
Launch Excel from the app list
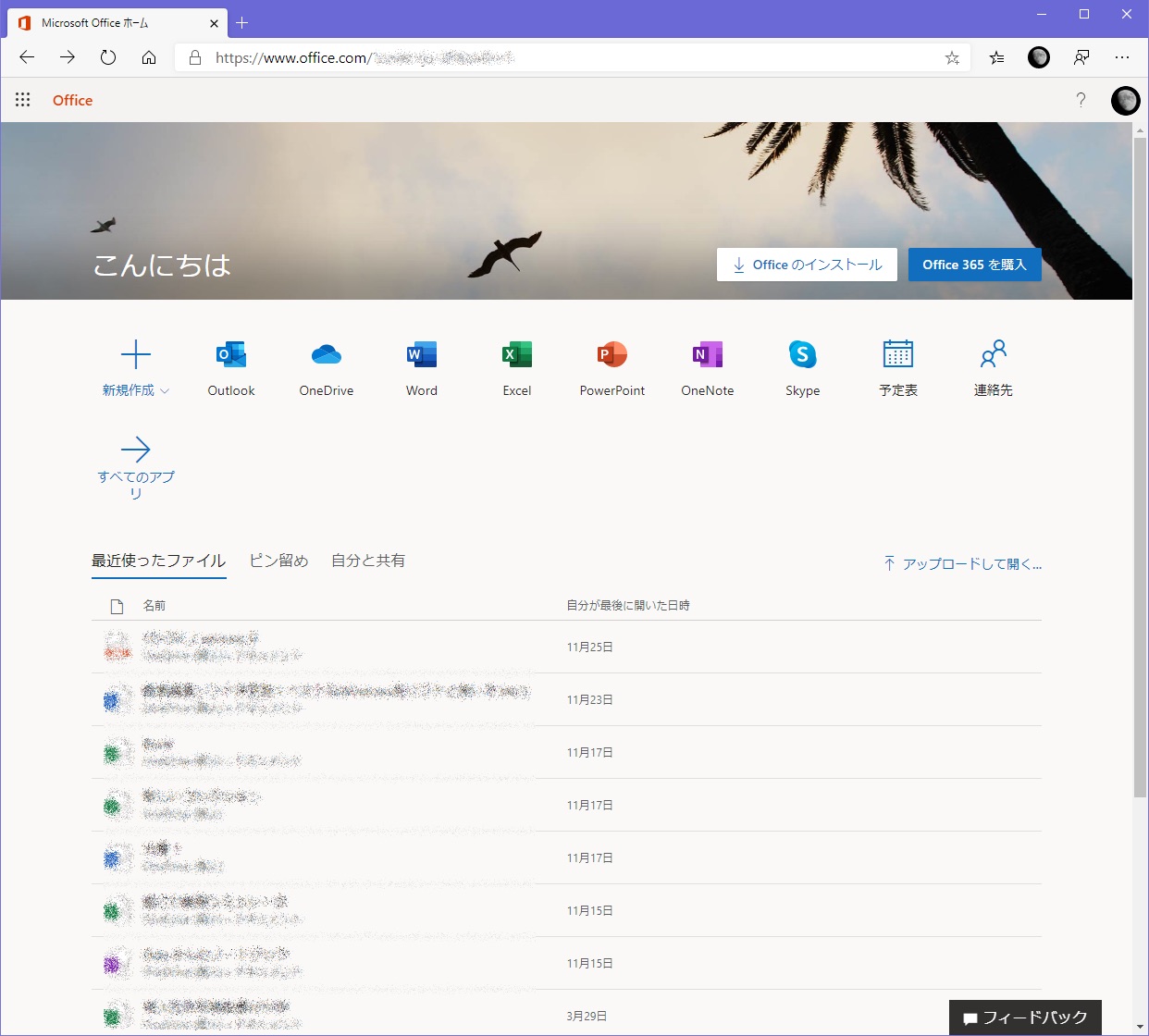(x=517, y=368)
